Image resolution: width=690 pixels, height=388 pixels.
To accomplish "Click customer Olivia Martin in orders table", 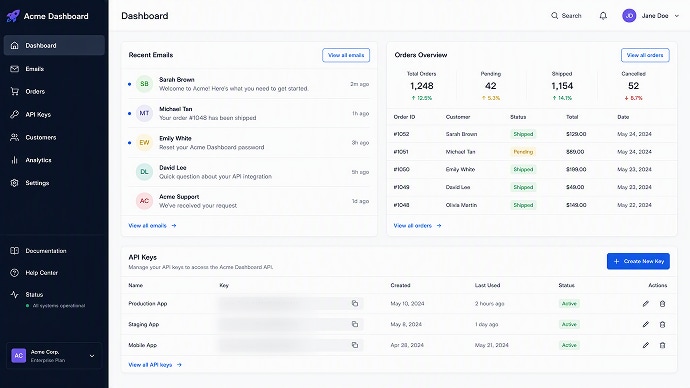I will pos(461,205).
